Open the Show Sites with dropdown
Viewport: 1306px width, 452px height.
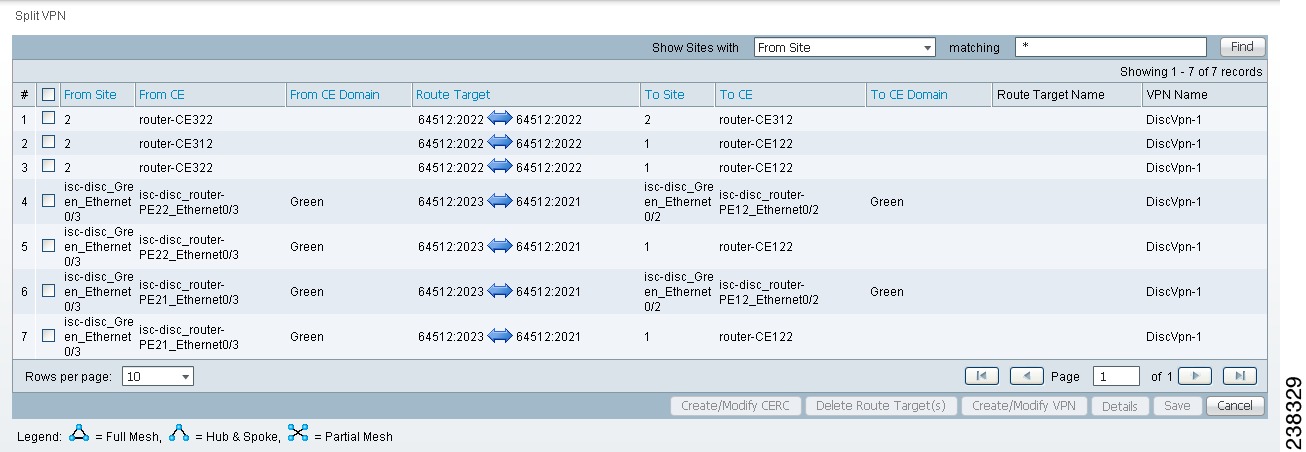pyautogui.click(x=845, y=47)
